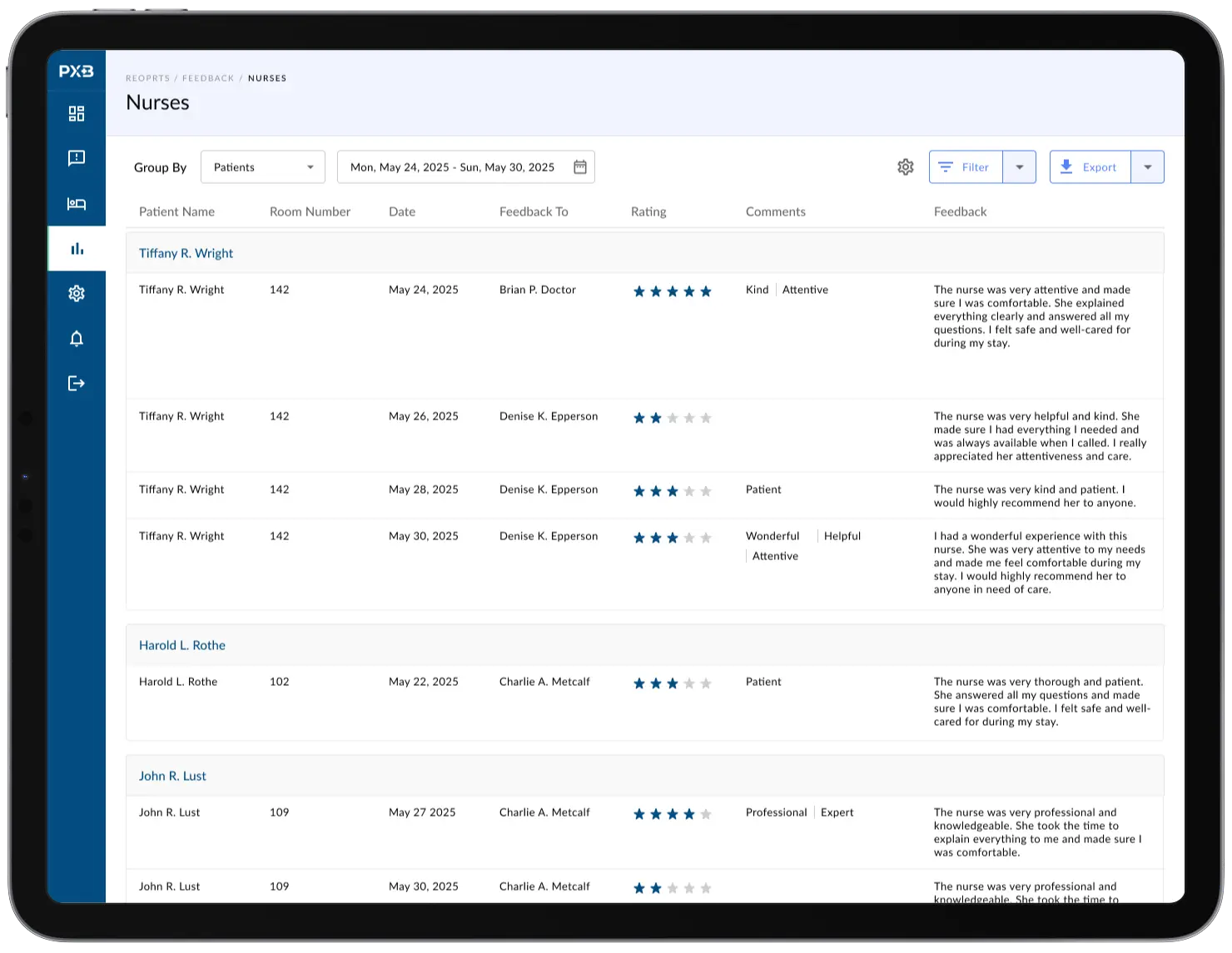1232x953 pixels.
Task: Open Harold L. Rothe's patient group link
Action: [x=182, y=645]
